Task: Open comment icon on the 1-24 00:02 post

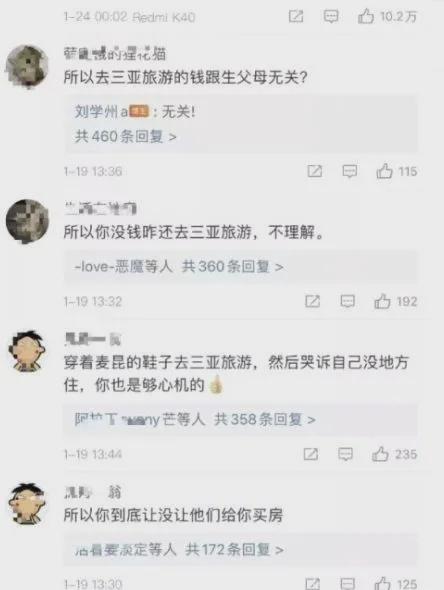Action: point(331,17)
